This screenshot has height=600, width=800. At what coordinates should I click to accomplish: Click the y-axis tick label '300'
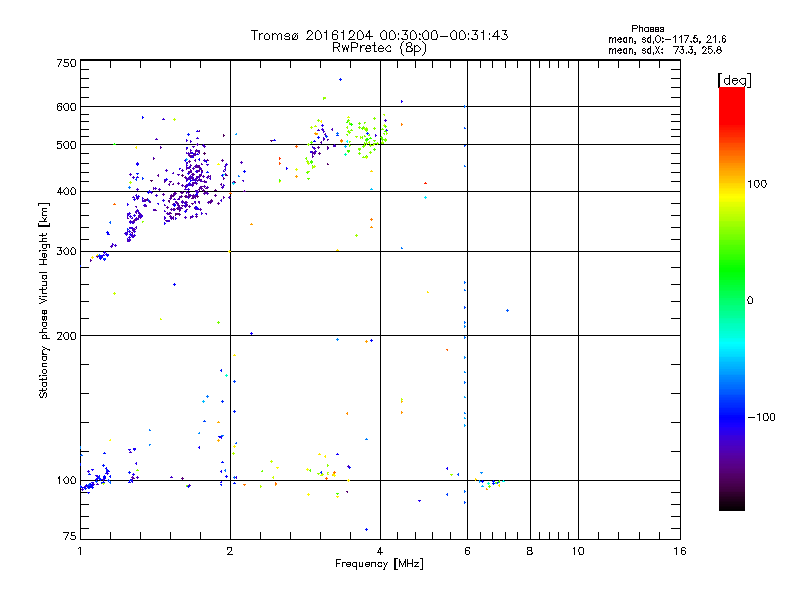[x=66, y=251]
